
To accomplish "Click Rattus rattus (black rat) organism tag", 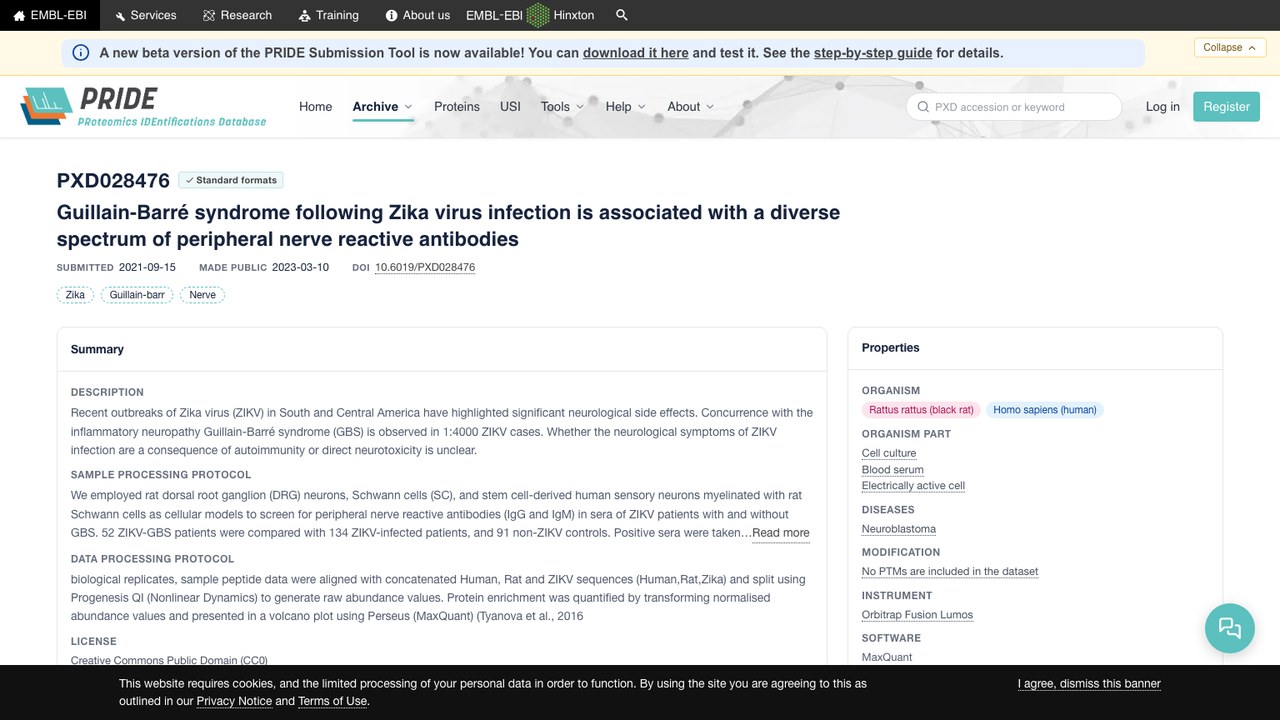I will 921,410.
